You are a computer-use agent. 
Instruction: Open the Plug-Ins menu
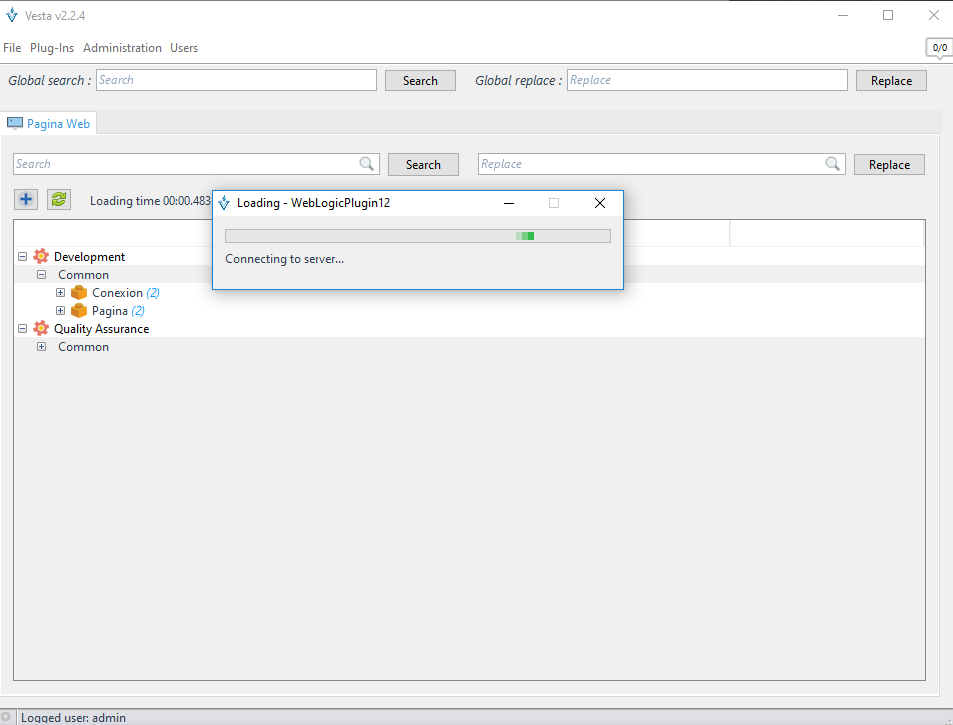point(52,47)
